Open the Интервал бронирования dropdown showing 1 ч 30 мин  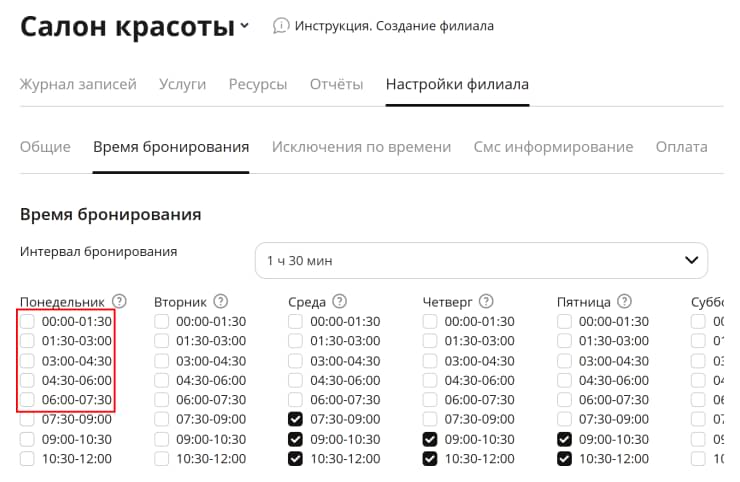click(481, 261)
